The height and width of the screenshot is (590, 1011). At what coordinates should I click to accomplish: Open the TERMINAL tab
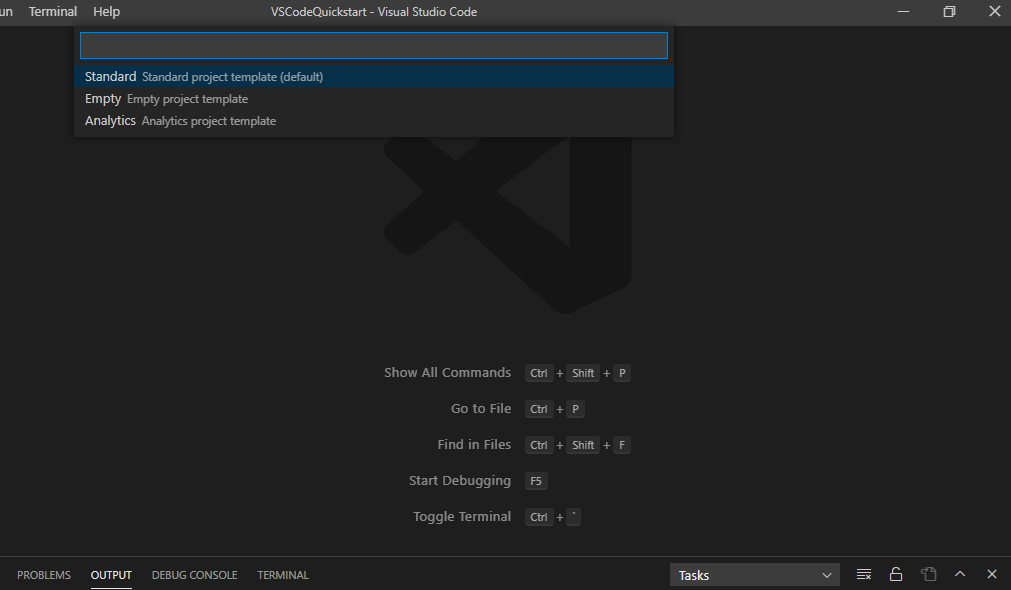(283, 575)
